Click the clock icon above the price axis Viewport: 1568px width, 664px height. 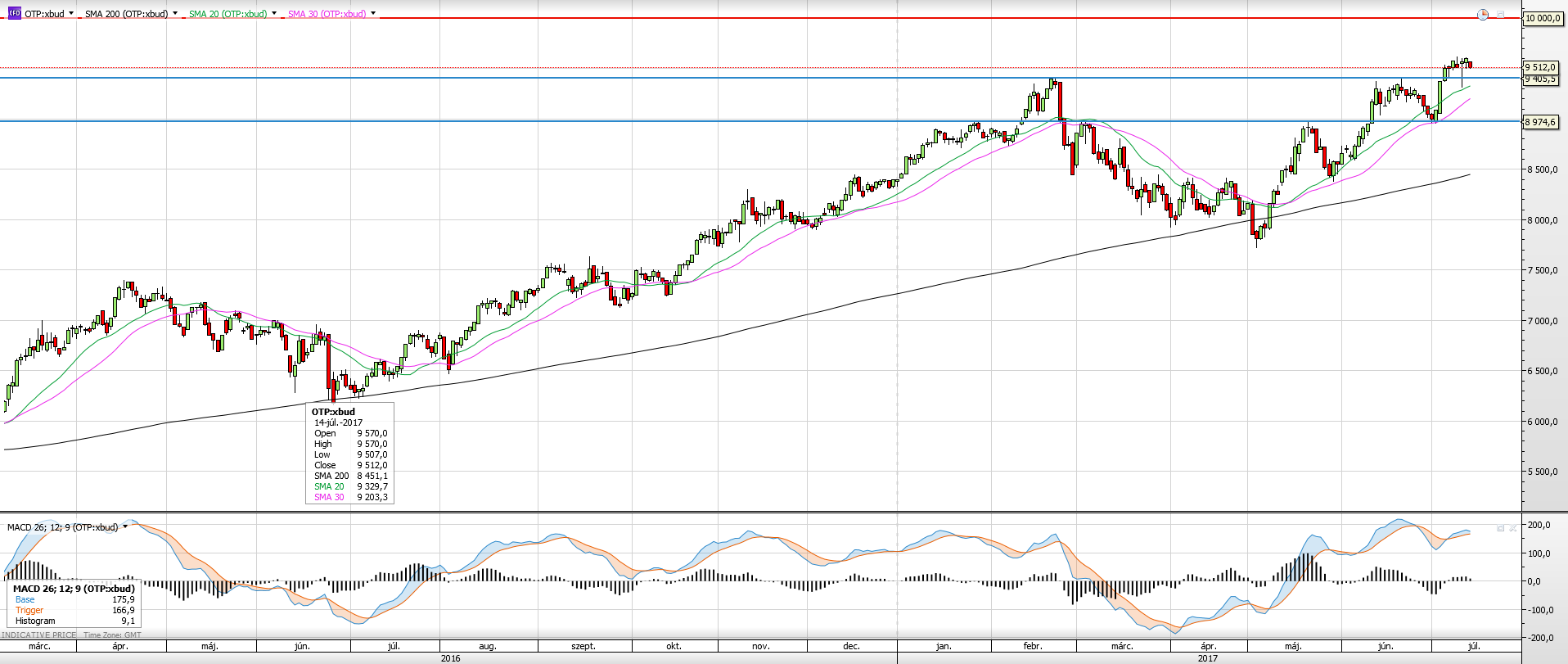(1483, 15)
